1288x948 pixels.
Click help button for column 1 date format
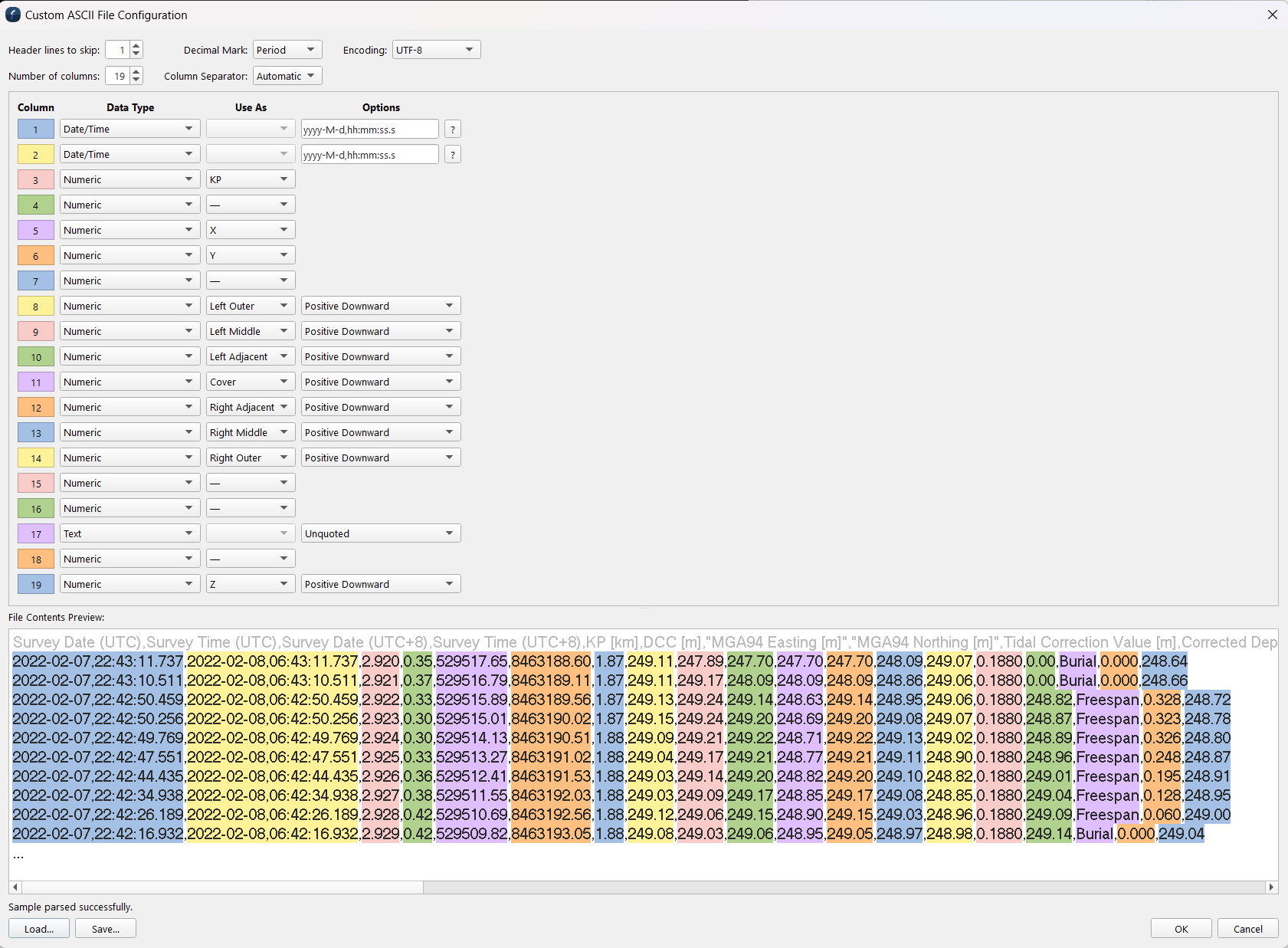pyautogui.click(x=453, y=130)
